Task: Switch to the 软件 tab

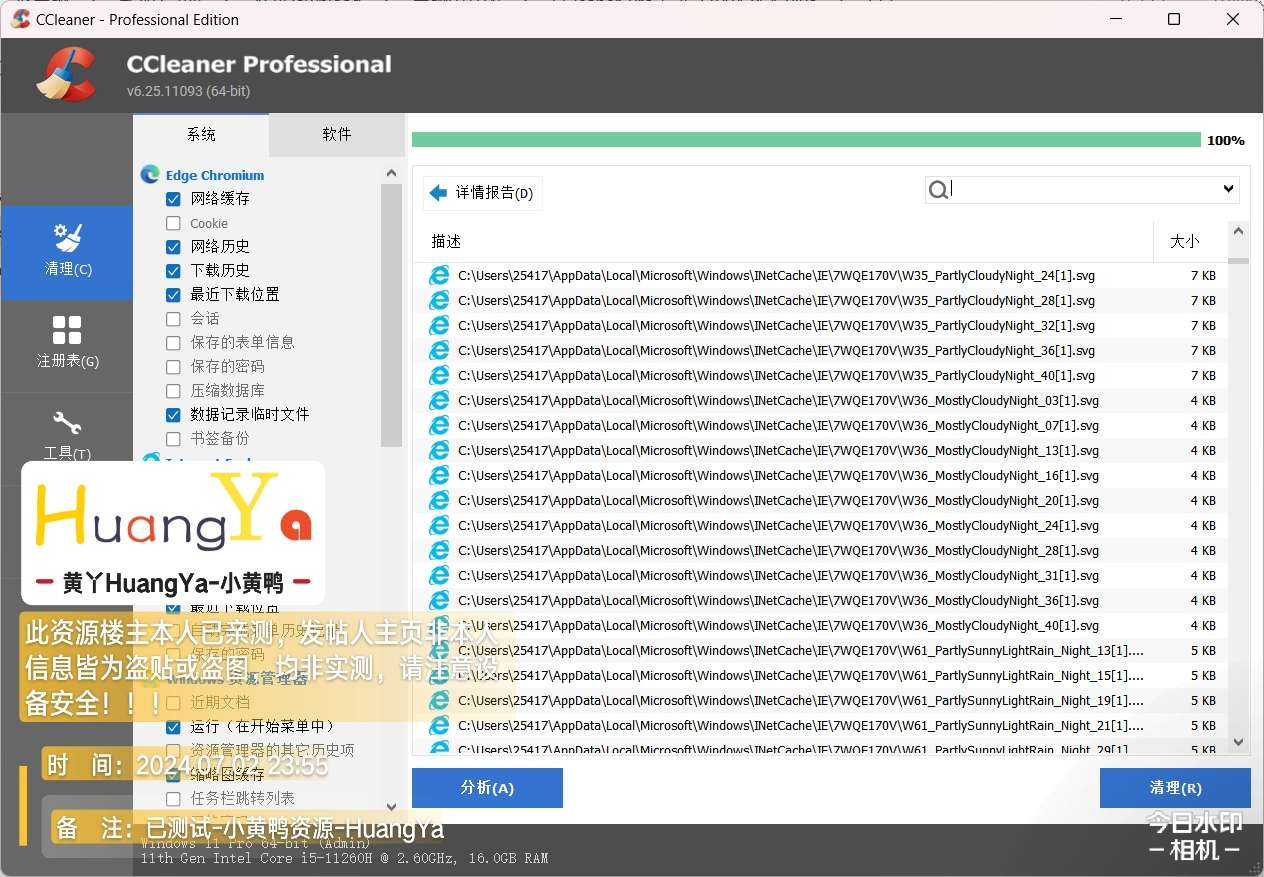Action: (x=337, y=135)
